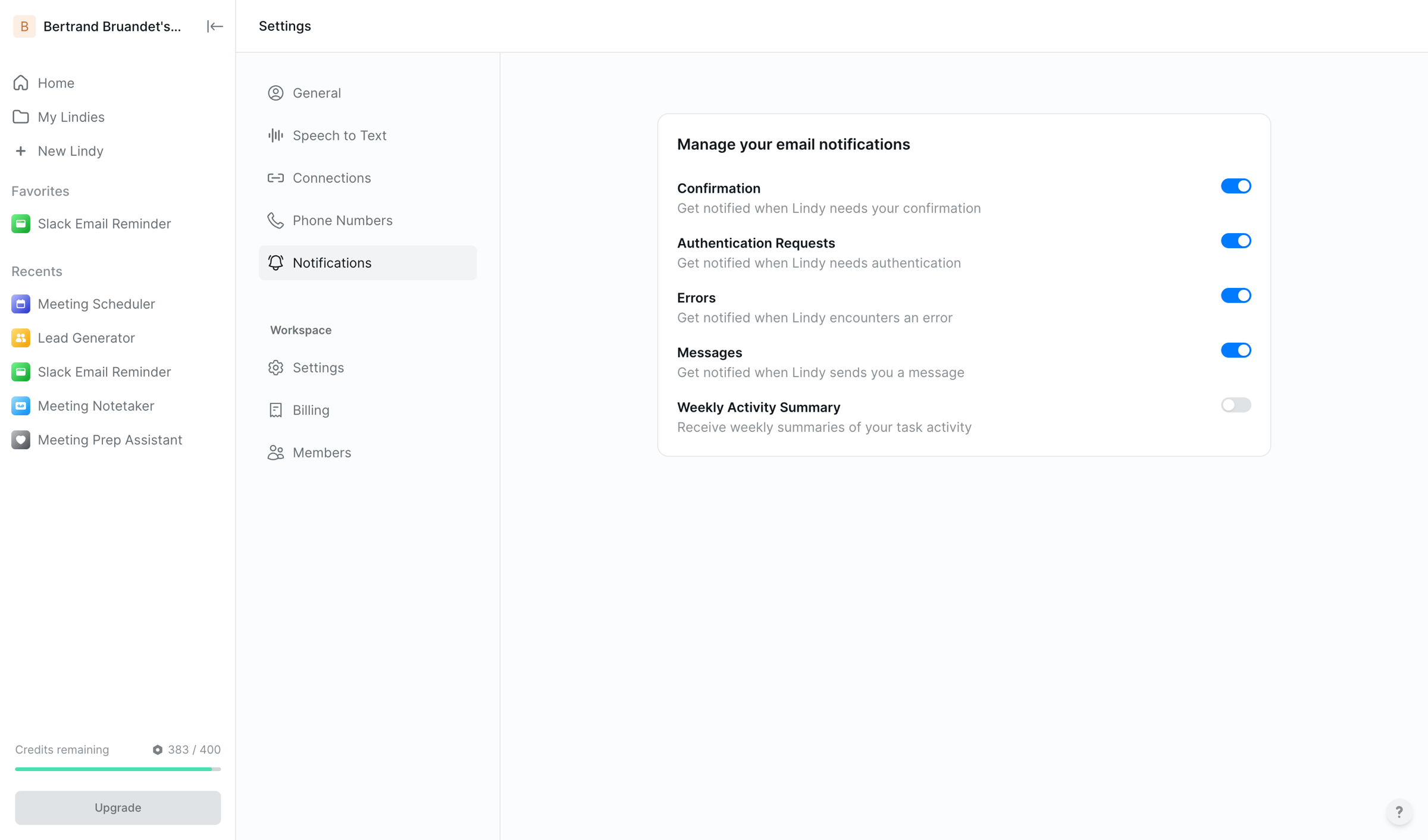Open the Connections settings page
This screenshot has width=1428, height=840.
tap(368, 178)
